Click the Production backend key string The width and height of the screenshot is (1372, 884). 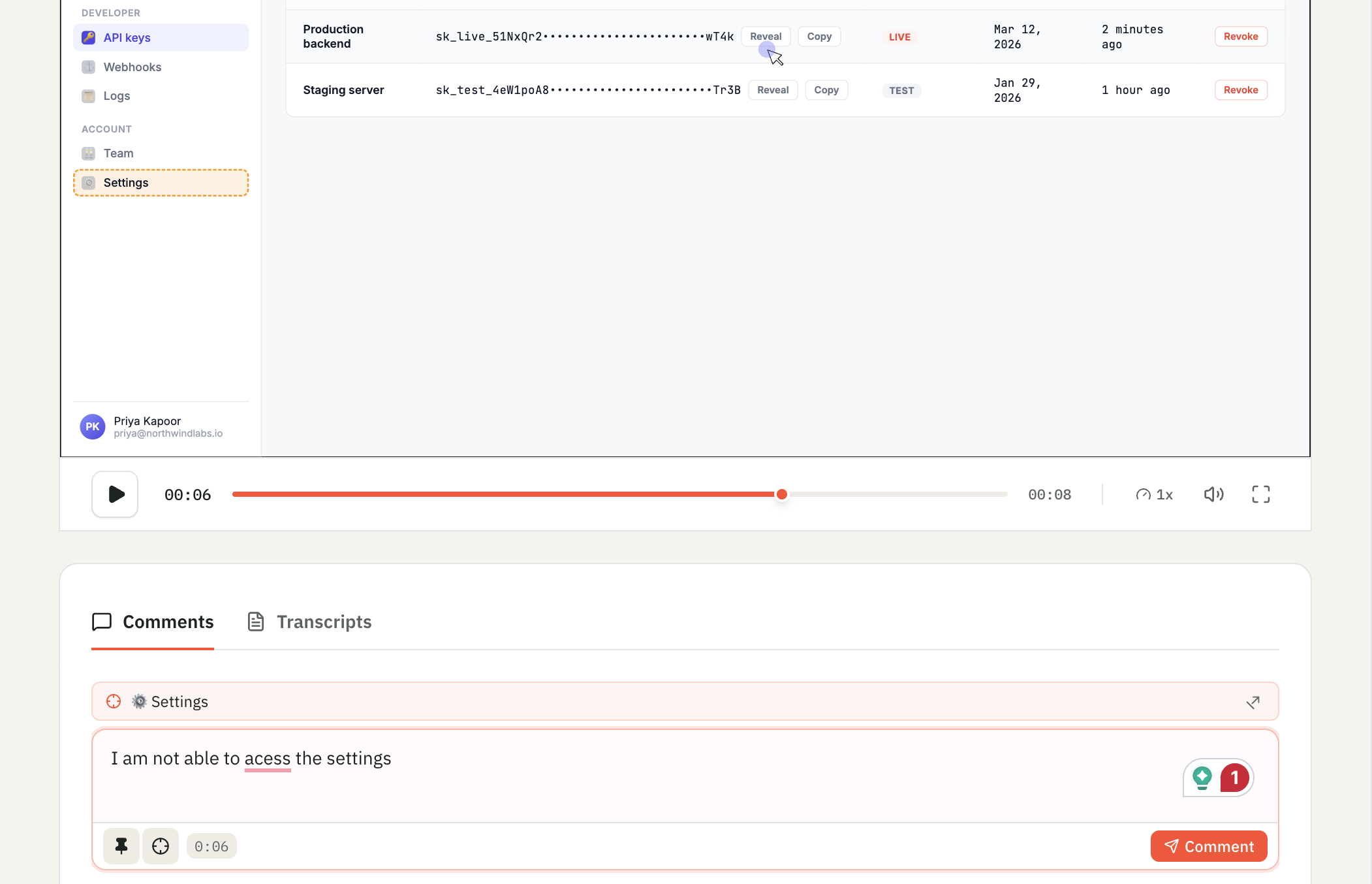click(585, 37)
